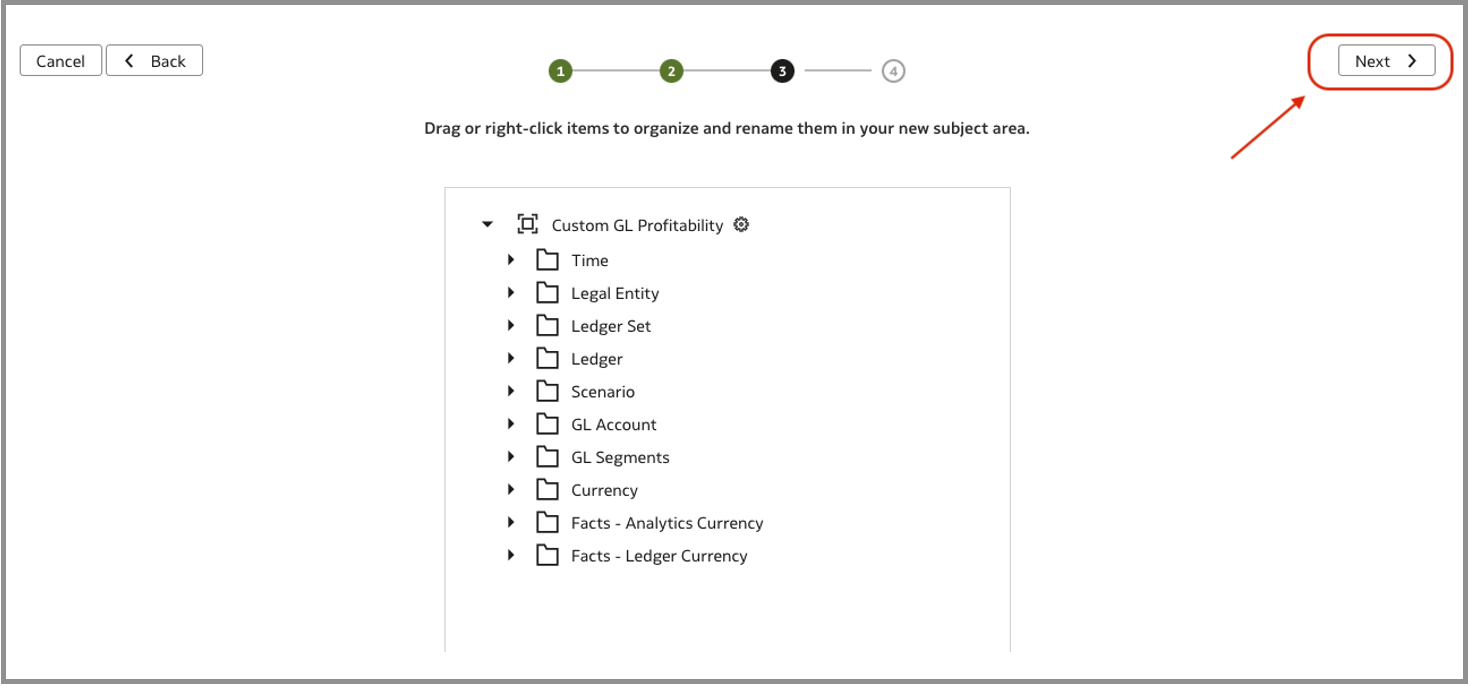Click the Currency folder icon

[547, 490]
